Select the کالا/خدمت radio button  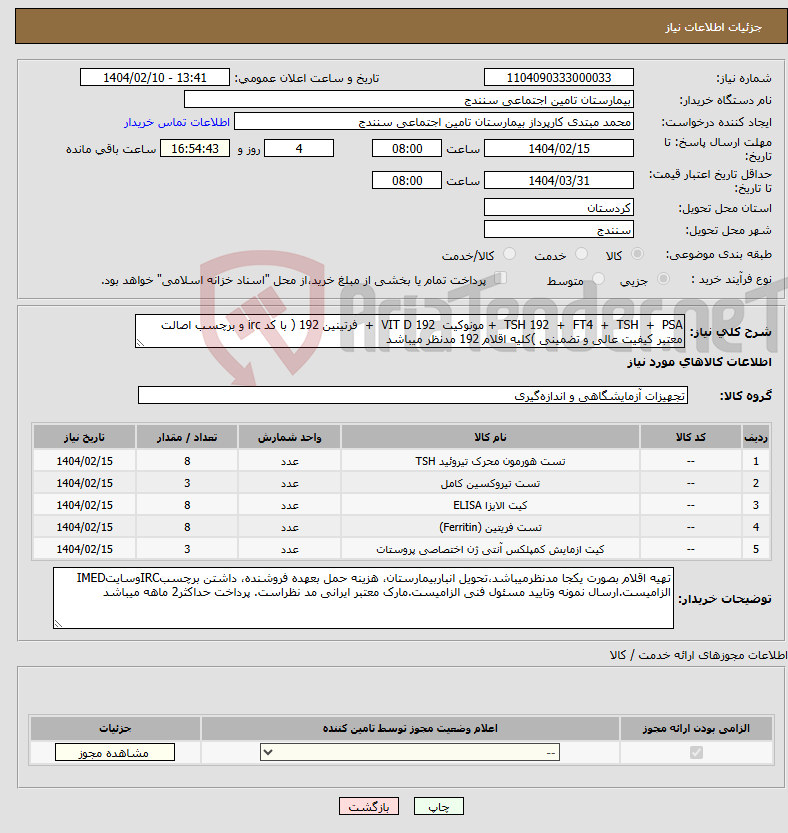pyautogui.click(x=509, y=254)
